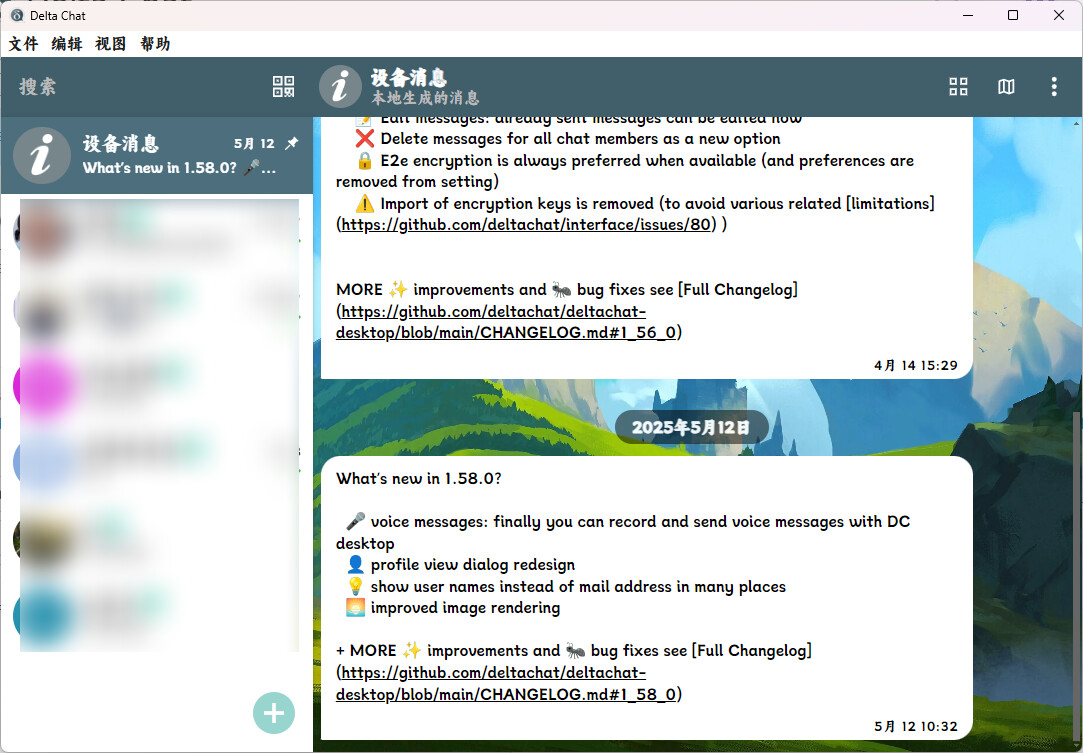1083x753 pixels.
Task: Open the QR code scanner icon
Action: click(283, 86)
